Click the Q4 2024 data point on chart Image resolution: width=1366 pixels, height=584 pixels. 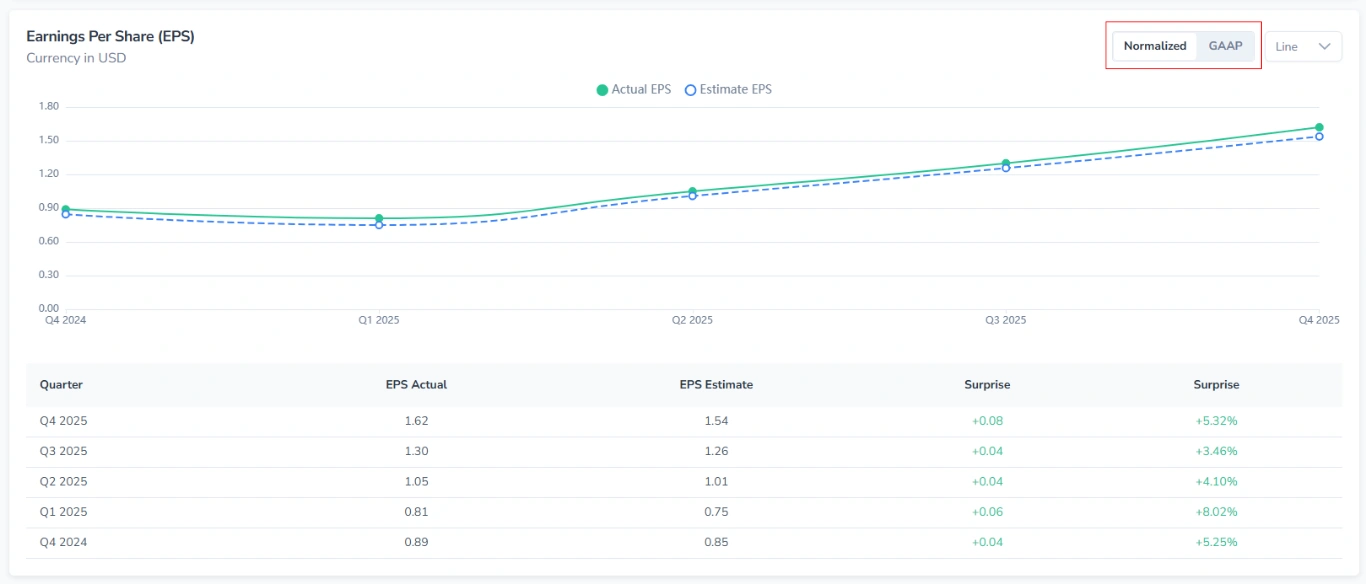pyautogui.click(x=65, y=207)
